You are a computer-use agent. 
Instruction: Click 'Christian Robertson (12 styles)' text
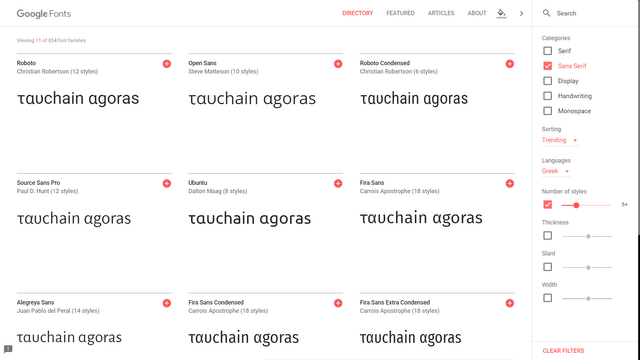click(57, 71)
